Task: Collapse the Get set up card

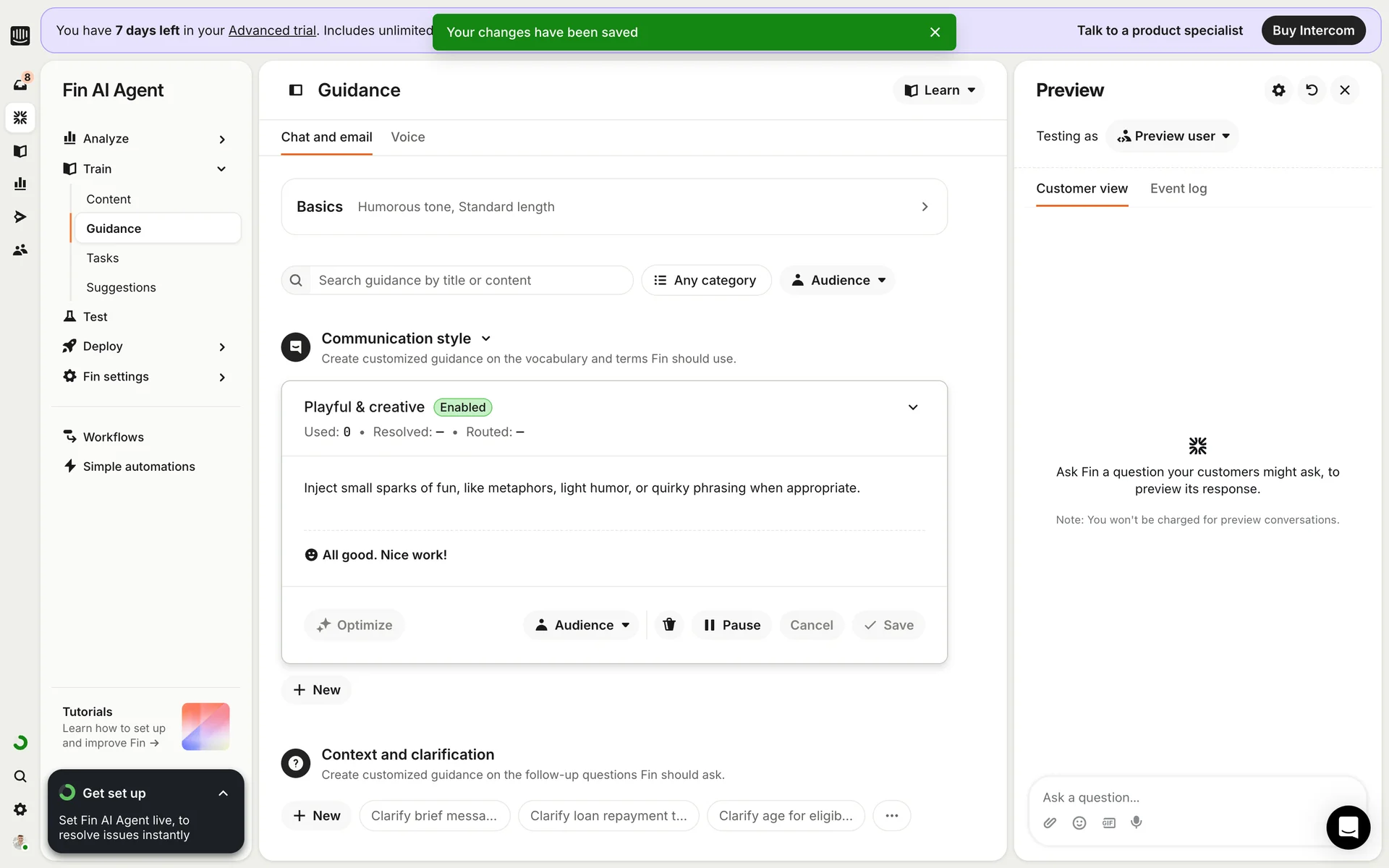Action: point(223,793)
